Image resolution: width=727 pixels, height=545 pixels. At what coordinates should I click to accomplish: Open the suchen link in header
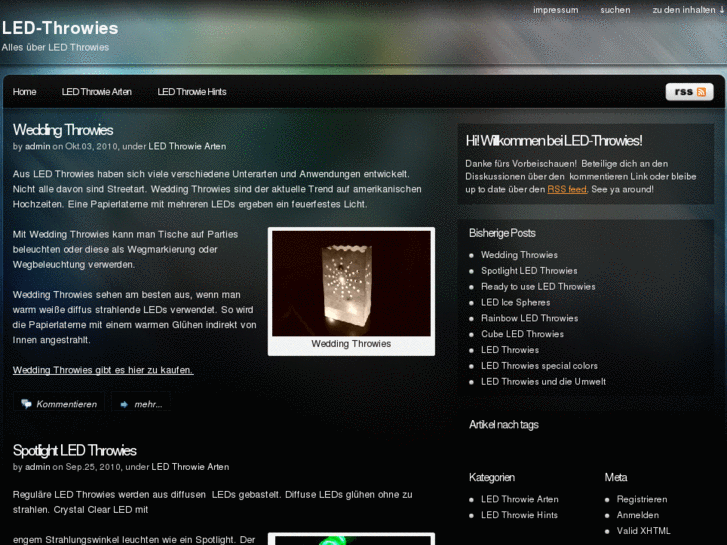point(615,10)
